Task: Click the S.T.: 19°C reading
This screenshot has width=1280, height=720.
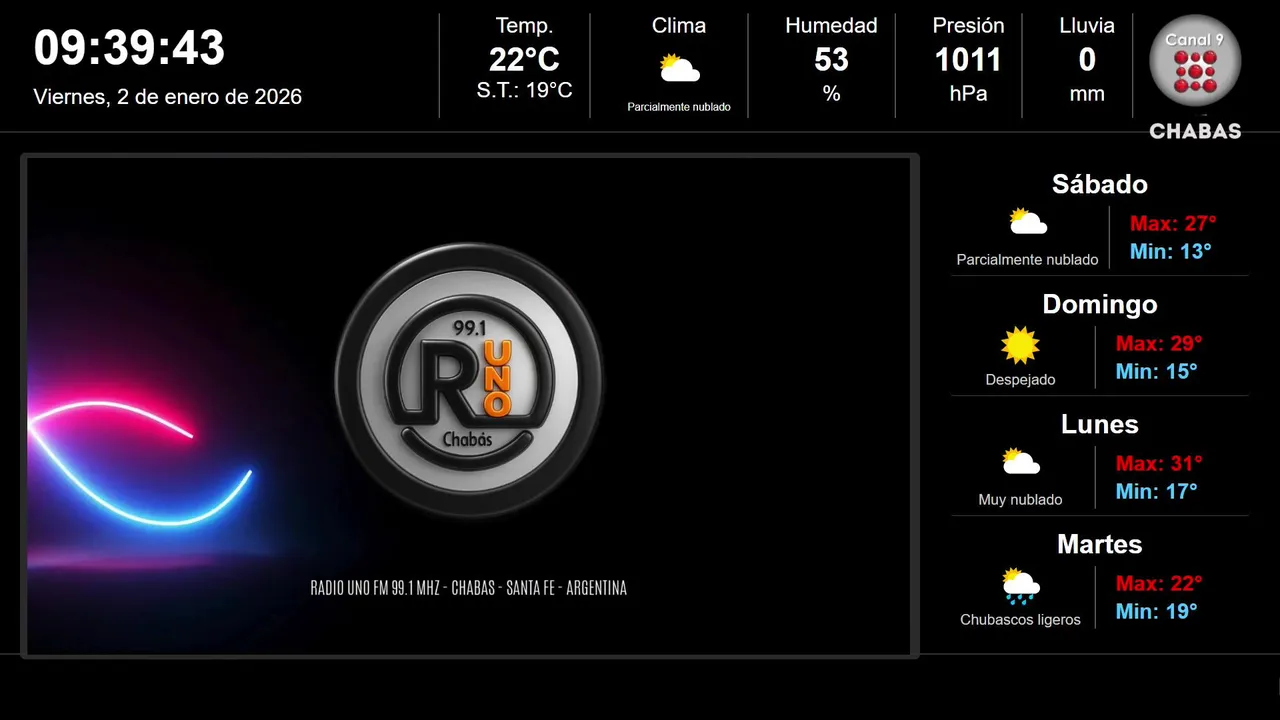Action: pyautogui.click(x=524, y=91)
